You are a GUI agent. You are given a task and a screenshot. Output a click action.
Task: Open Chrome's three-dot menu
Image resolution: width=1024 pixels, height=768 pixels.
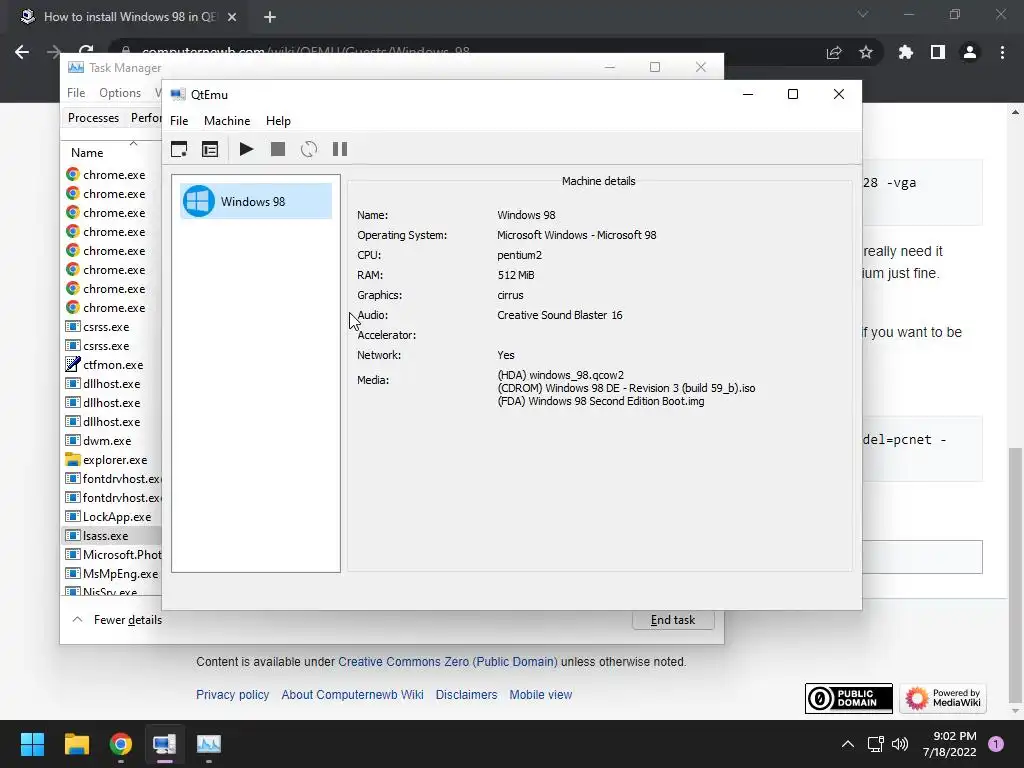tap(1002, 52)
